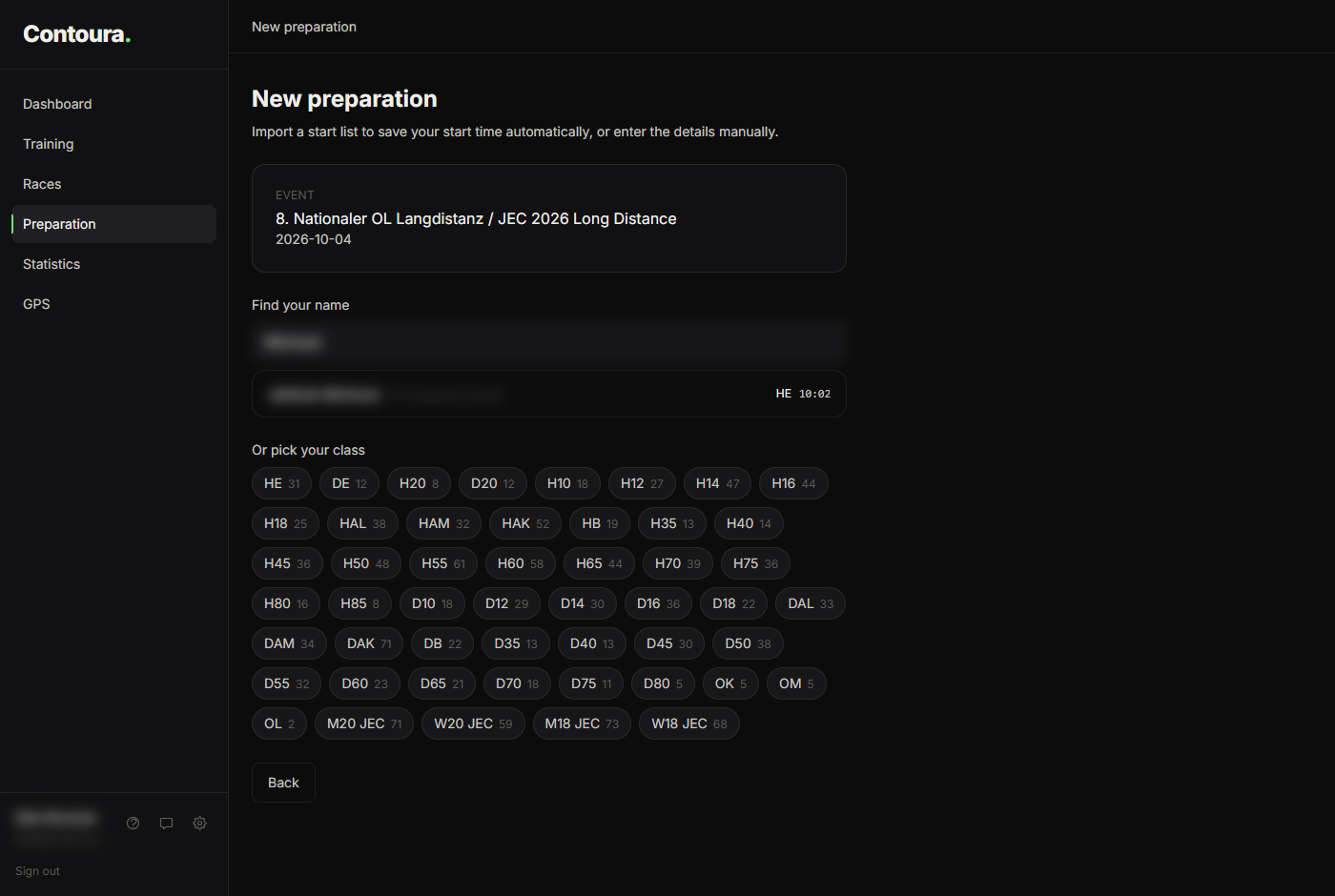Pick the HE class chip

pos(281,483)
